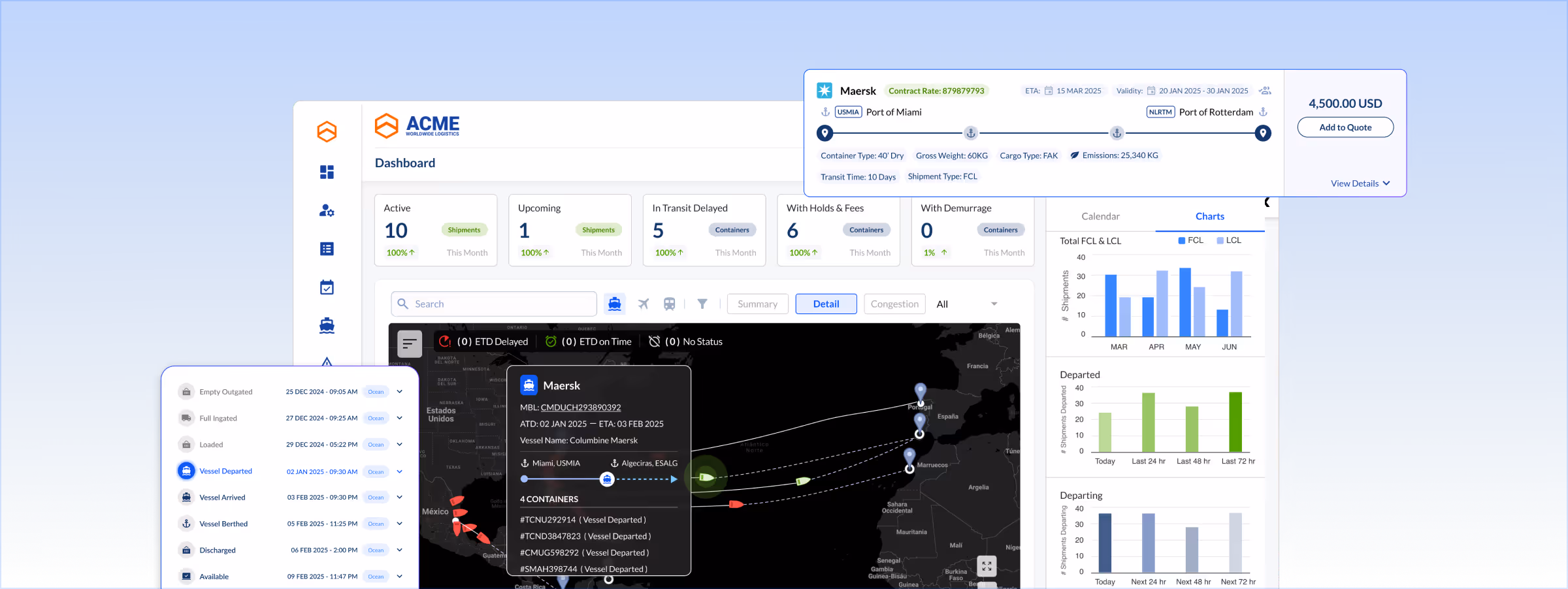Image resolution: width=1568 pixels, height=589 pixels.
Task: Open the dashboard grid icon in the sidebar
Action: coord(327,172)
